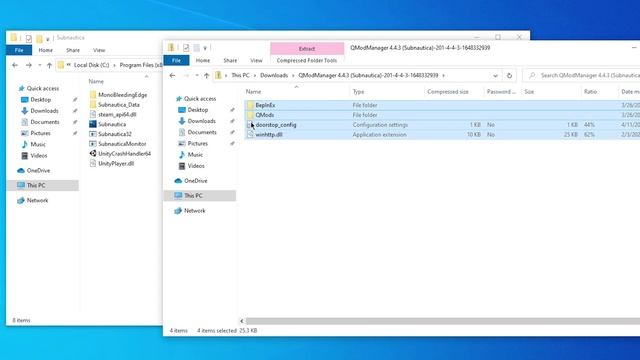The height and width of the screenshot is (360, 640).
Task: Go up one level in Subnautica window
Action: pyautogui.click(x=49, y=65)
